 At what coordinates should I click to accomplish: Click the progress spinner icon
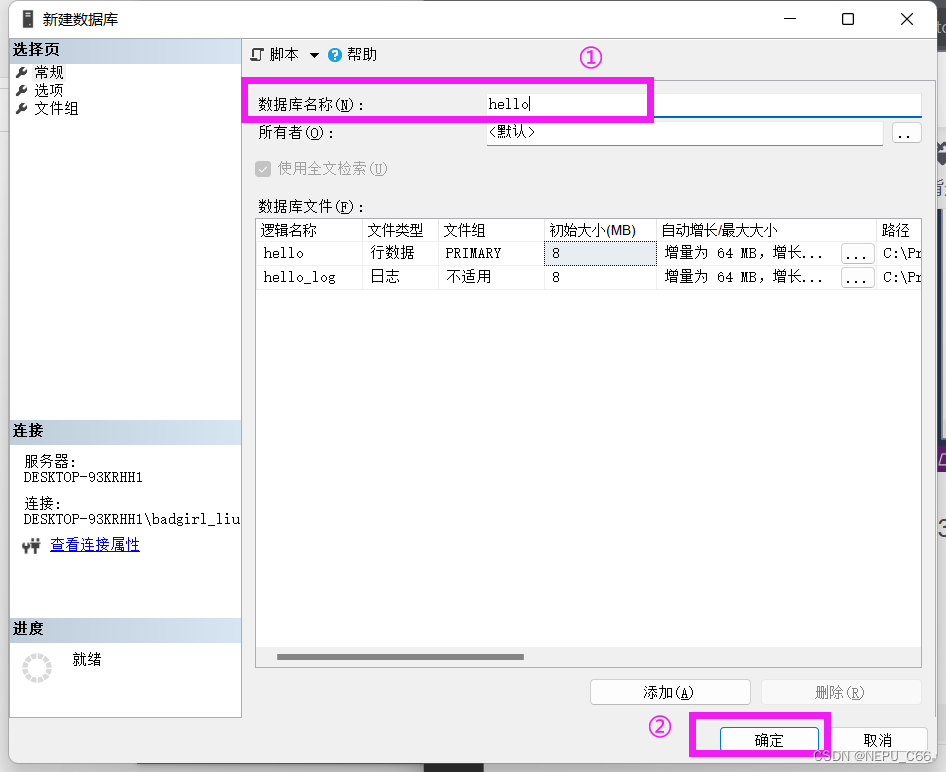[37, 669]
